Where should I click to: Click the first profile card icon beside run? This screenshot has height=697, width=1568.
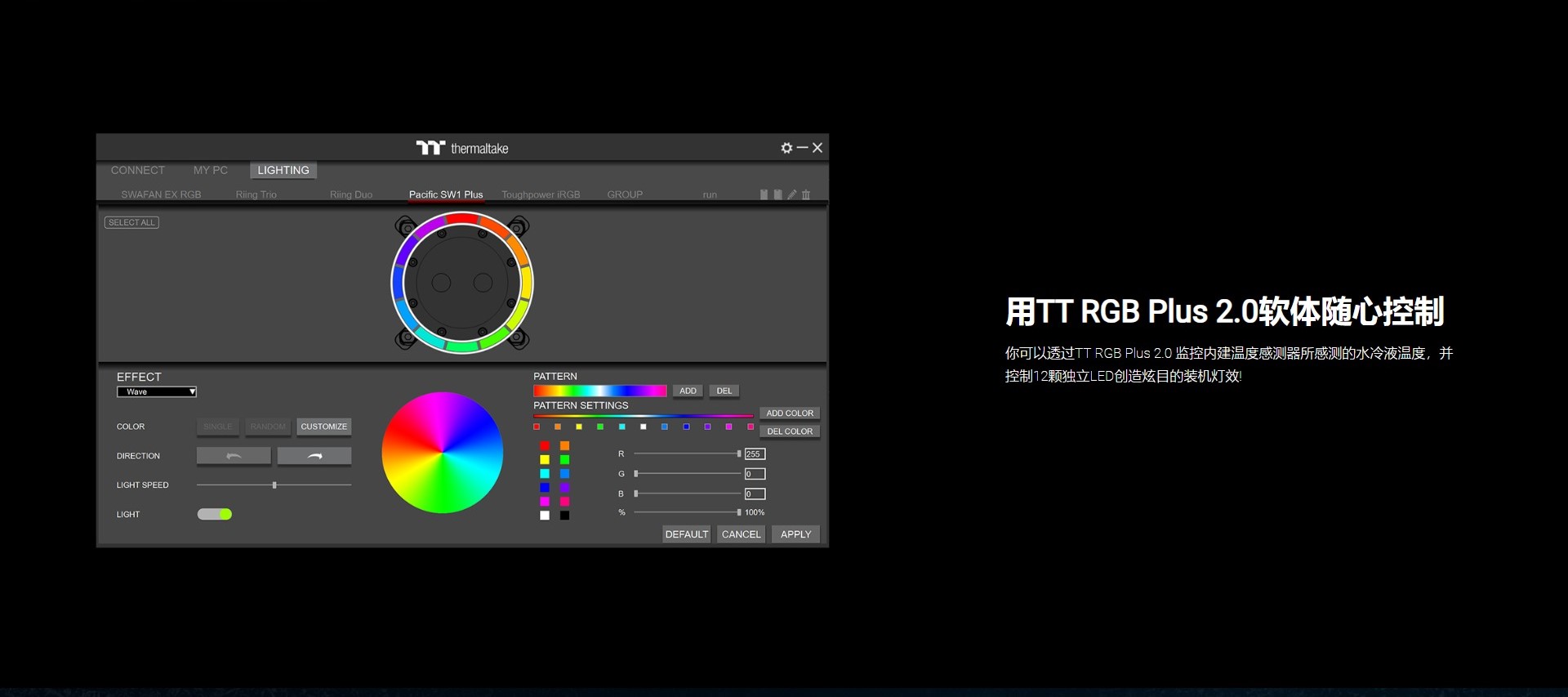pos(764,194)
